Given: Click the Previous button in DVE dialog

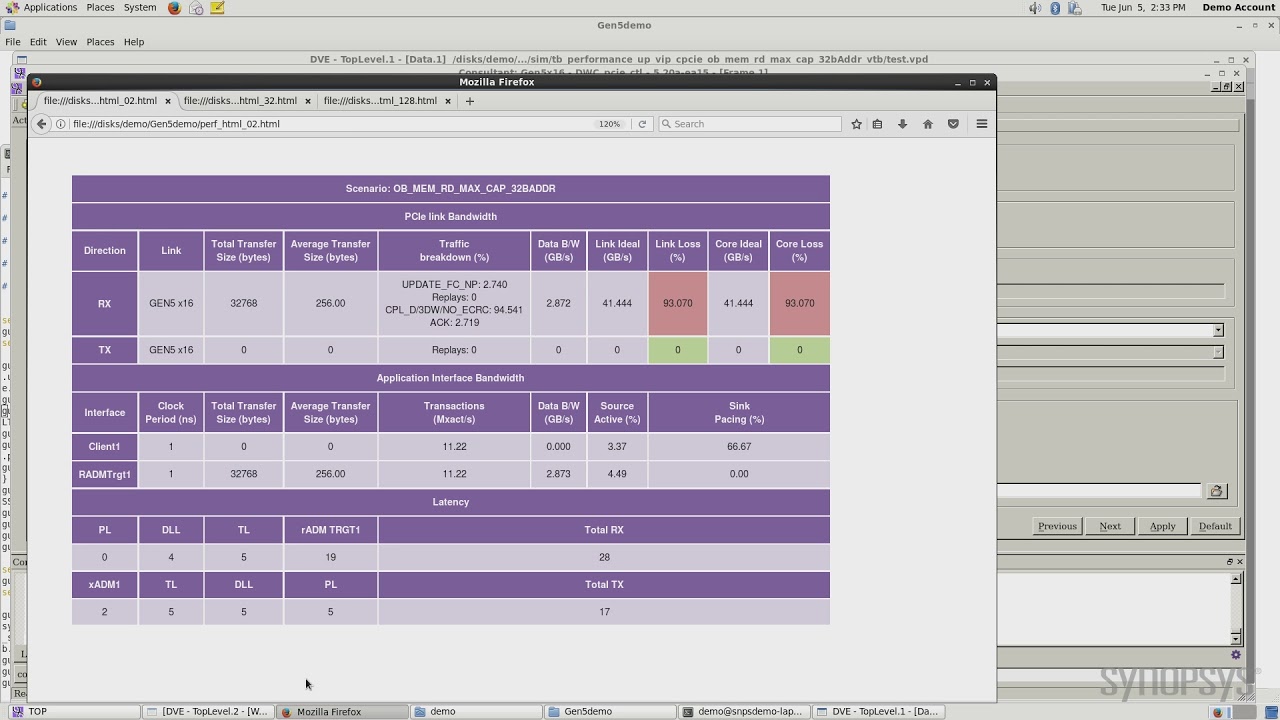Looking at the screenshot, I should (1057, 526).
